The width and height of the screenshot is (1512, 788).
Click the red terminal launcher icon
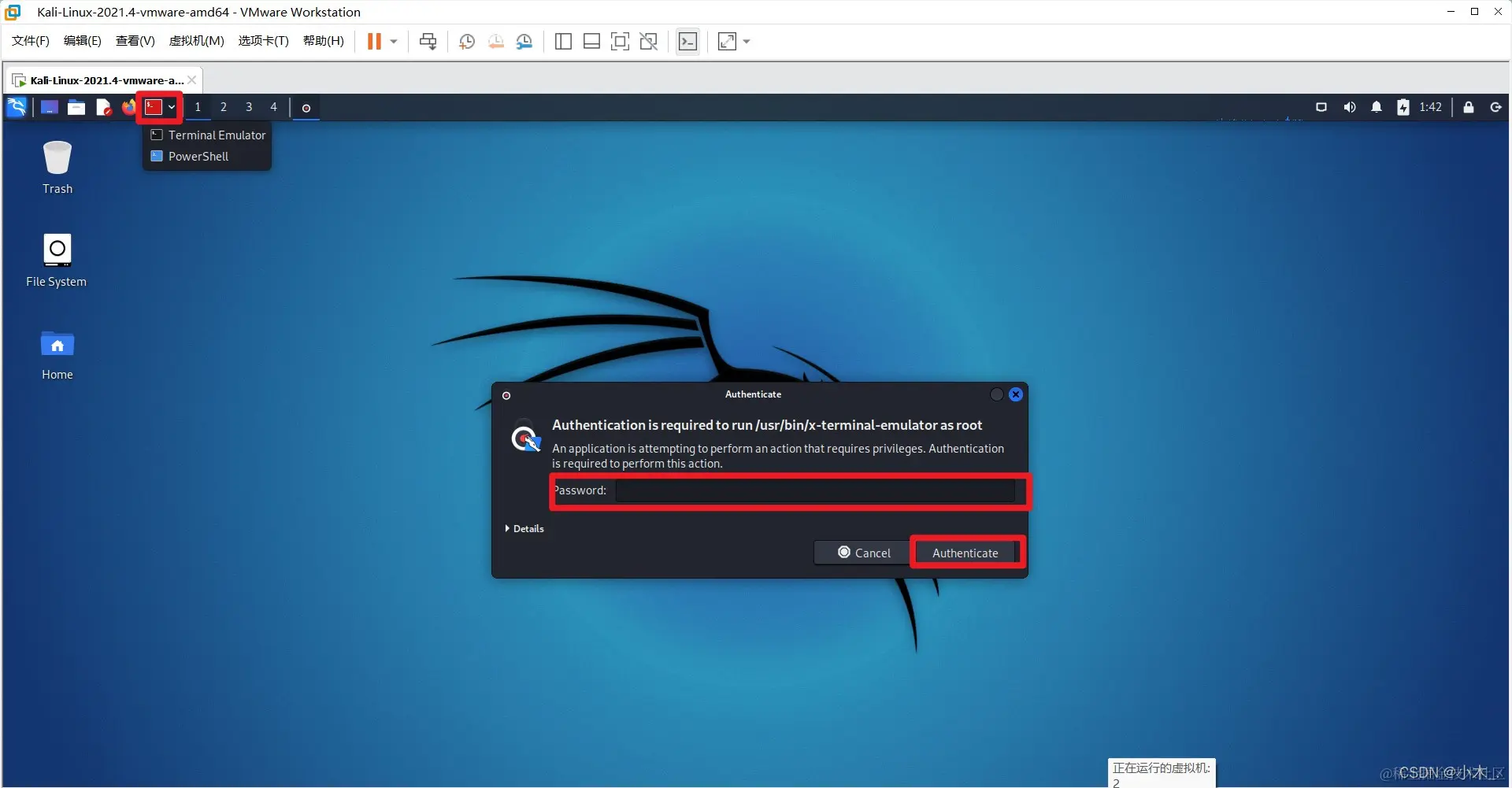154,107
